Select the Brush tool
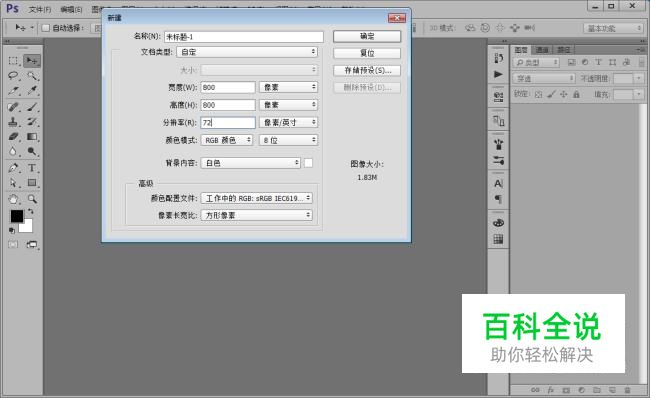 (x=32, y=107)
